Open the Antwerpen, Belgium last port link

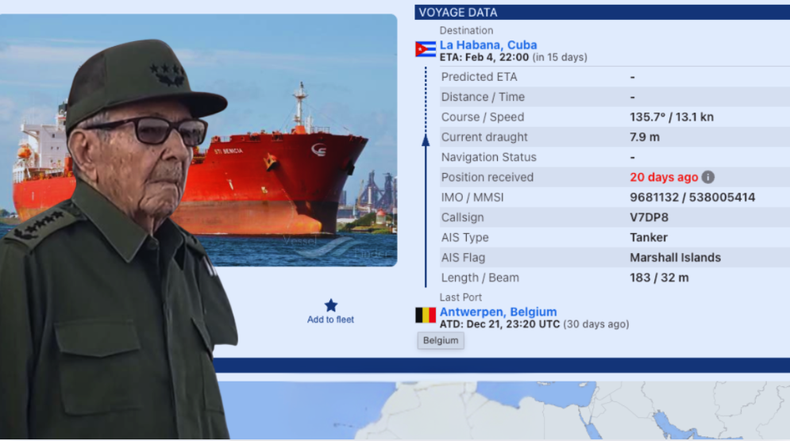click(498, 312)
